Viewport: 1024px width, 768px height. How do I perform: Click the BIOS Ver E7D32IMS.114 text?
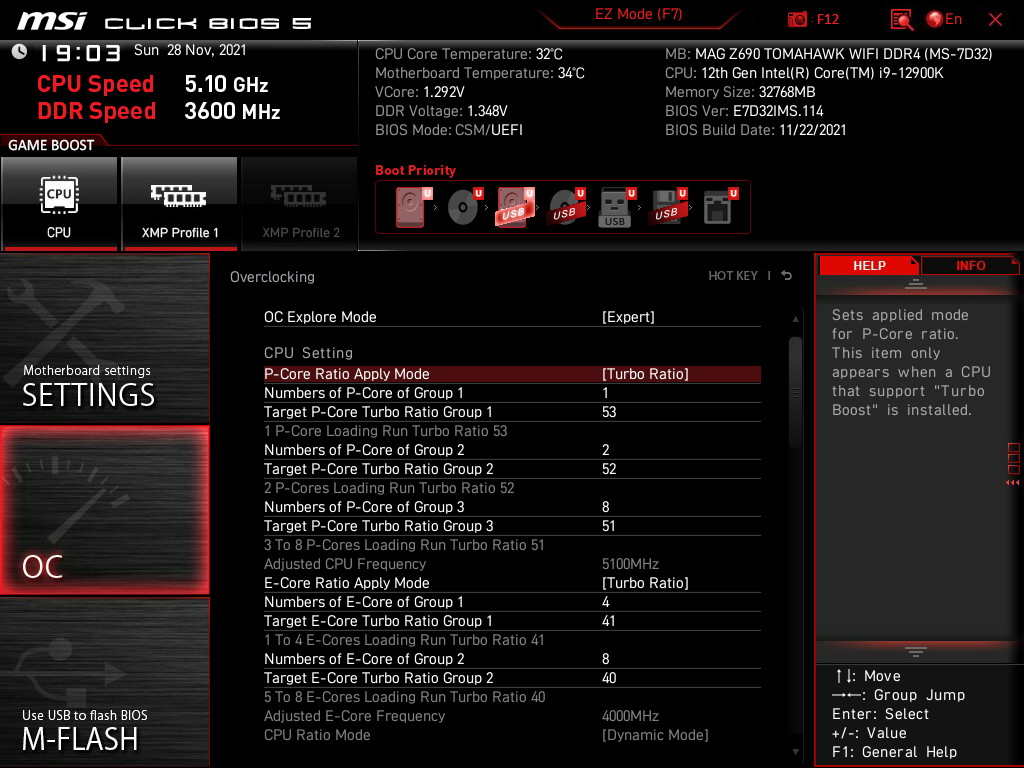pyautogui.click(x=744, y=111)
